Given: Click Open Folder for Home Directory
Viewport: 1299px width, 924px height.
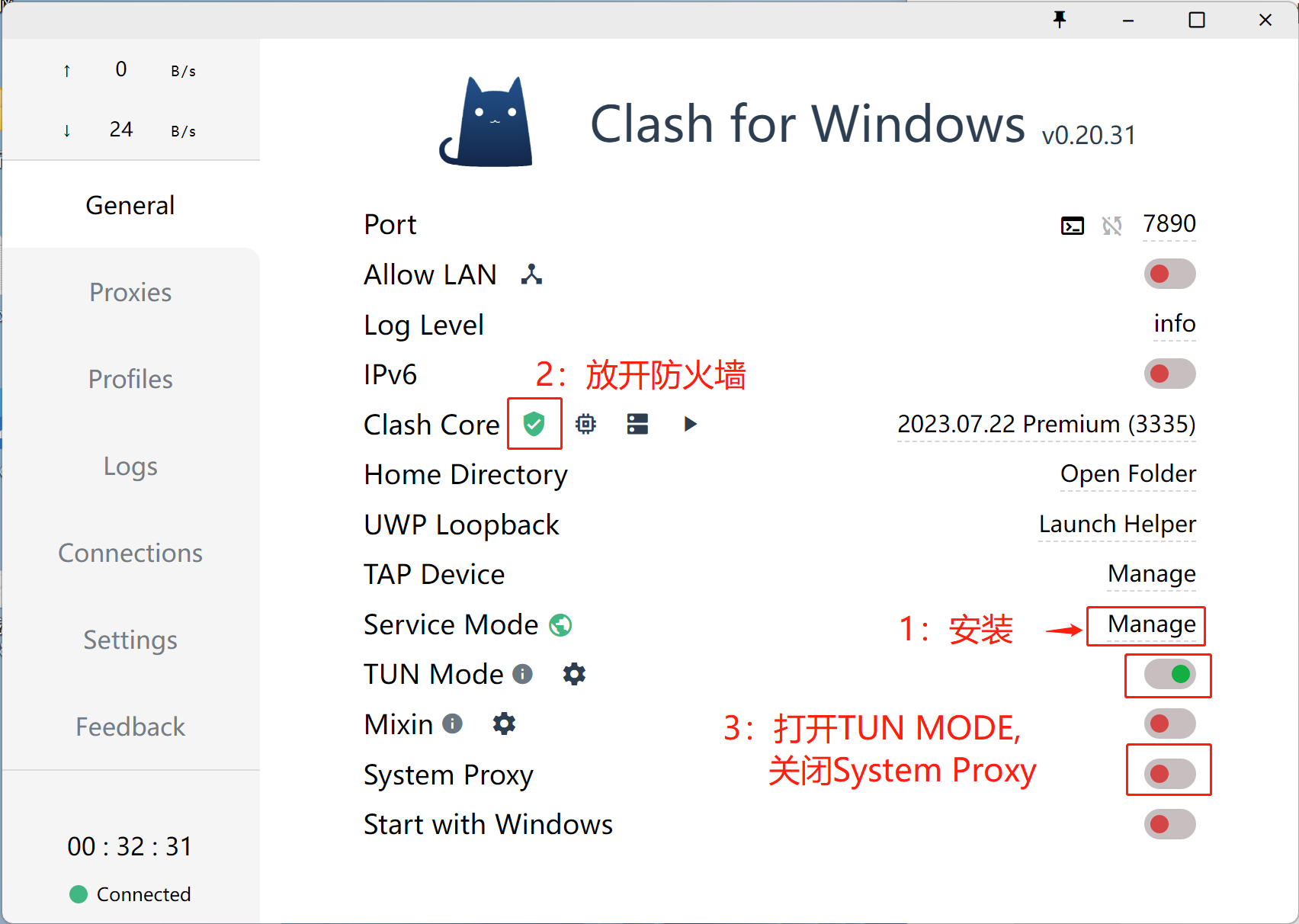Looking at the screenshot, I should pos(1128,474).
